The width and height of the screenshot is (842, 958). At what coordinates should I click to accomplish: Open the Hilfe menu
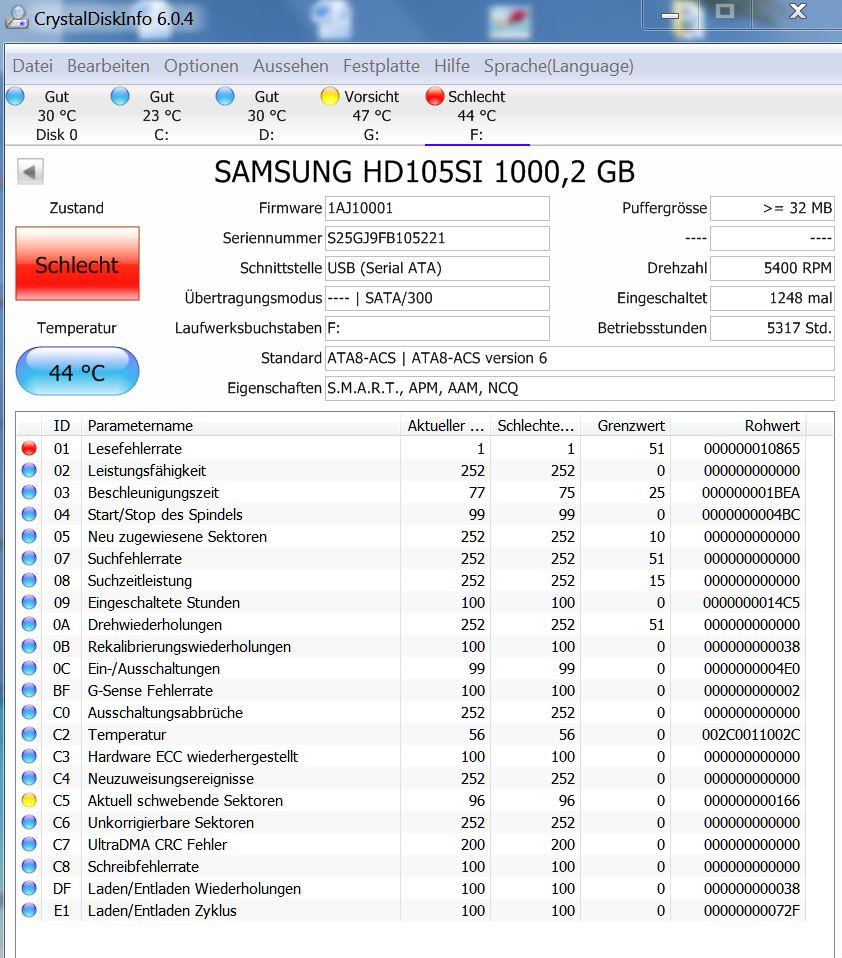pos(452,66)
